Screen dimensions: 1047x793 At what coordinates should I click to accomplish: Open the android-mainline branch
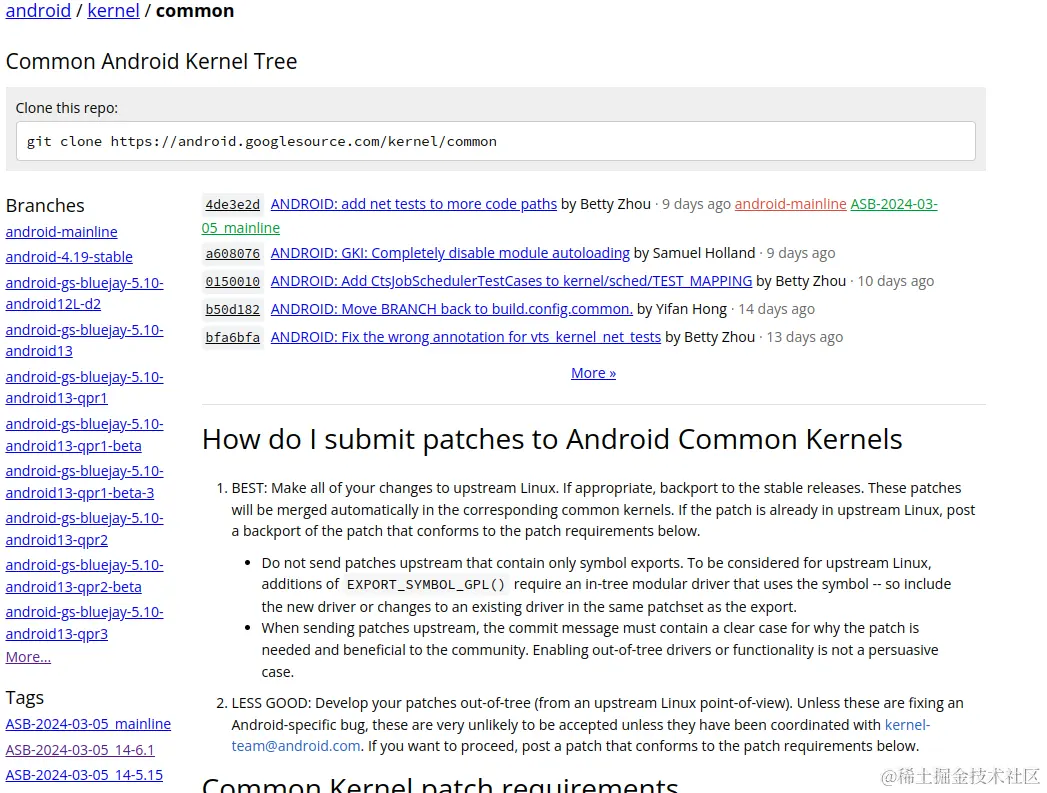click(61, 231)
